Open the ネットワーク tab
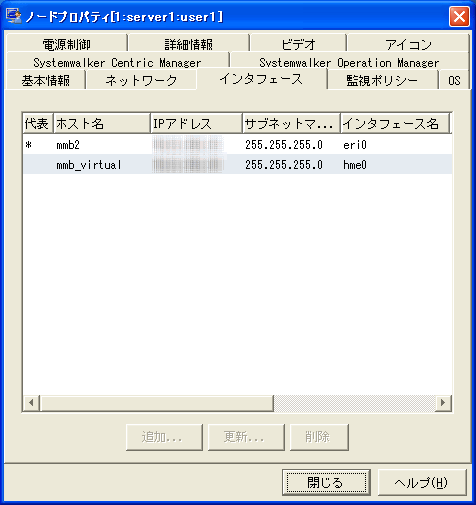 (x=141, y=80)
